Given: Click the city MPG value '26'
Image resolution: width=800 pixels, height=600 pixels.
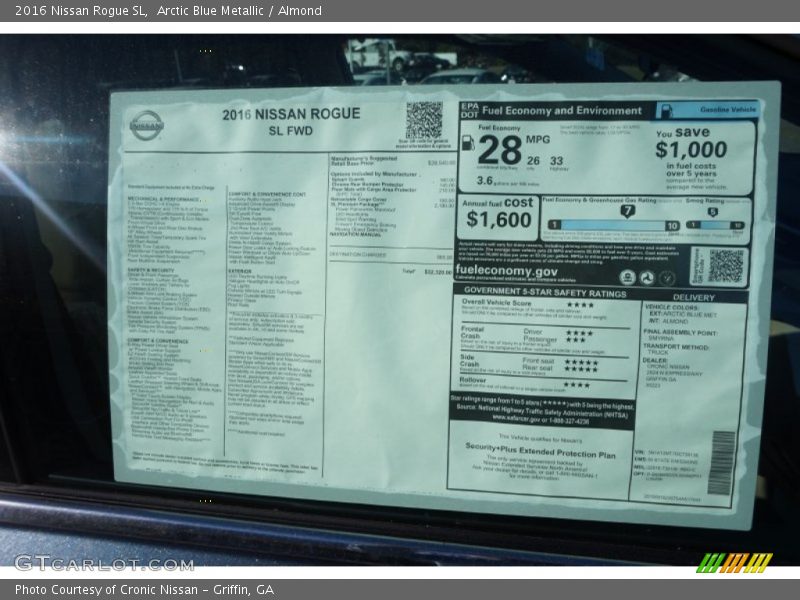Looking at the screenshot, I should coord(533,161).
